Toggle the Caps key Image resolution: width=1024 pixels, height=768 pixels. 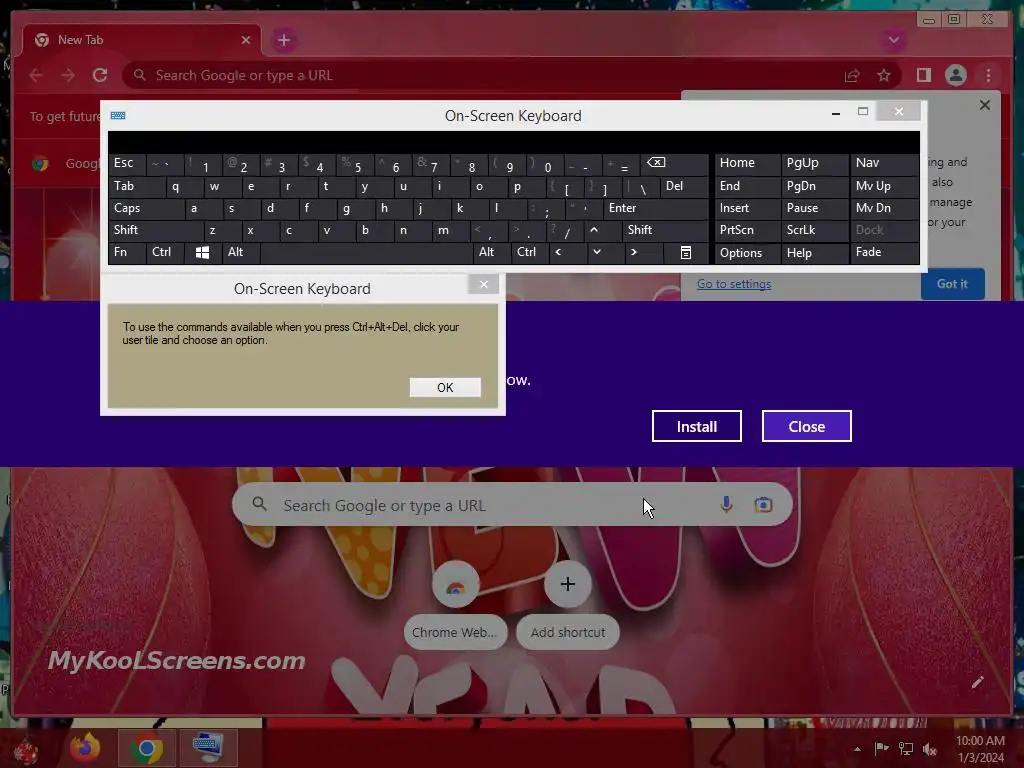146,208
